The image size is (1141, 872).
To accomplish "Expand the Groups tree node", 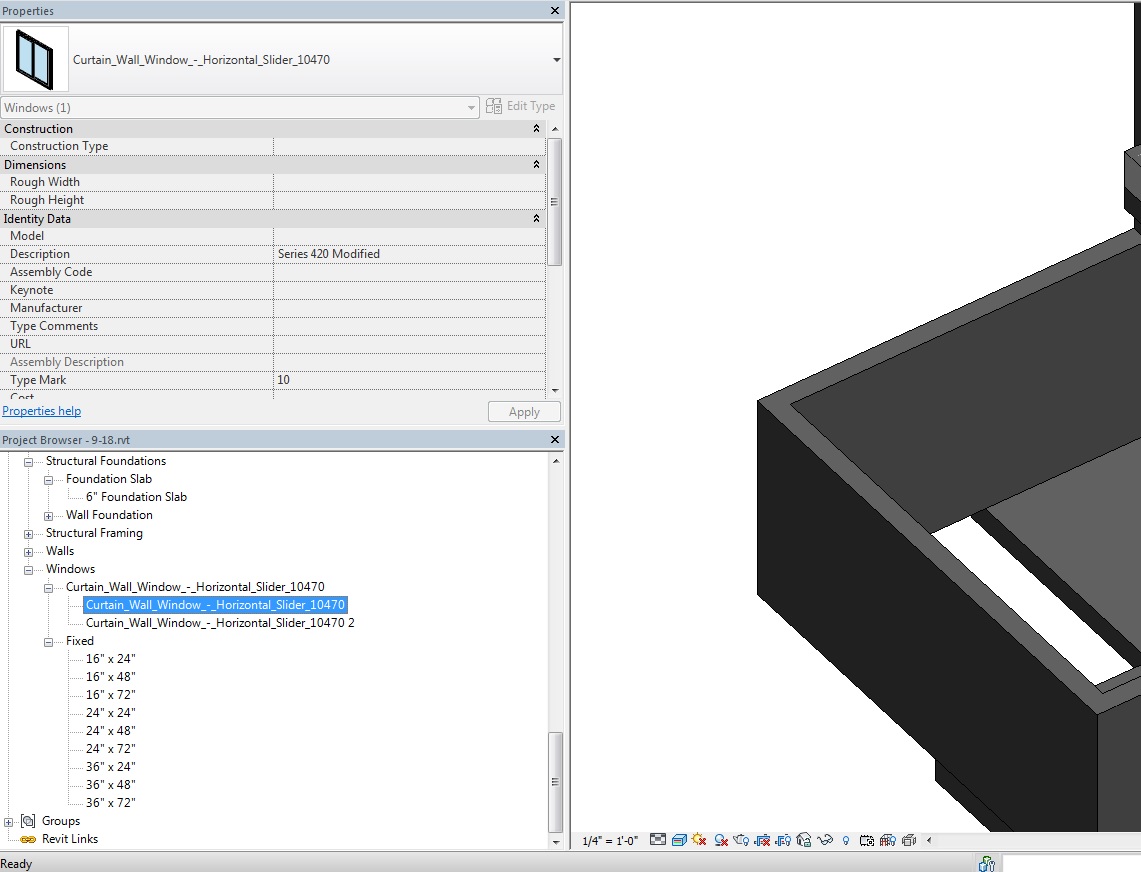I will 9,822.
